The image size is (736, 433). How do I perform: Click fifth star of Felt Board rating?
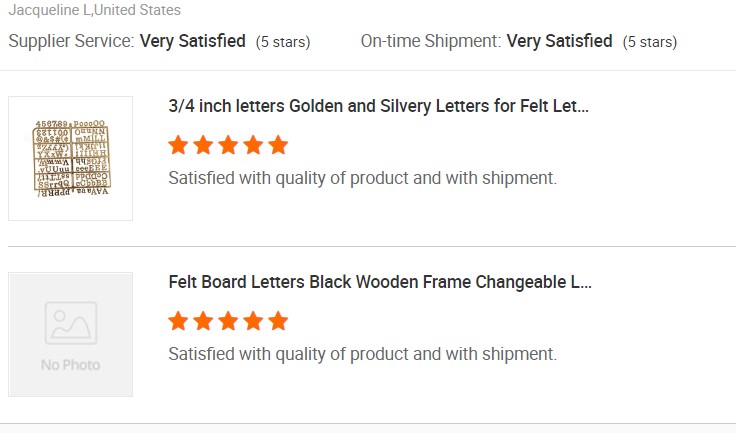click(278, 321)
